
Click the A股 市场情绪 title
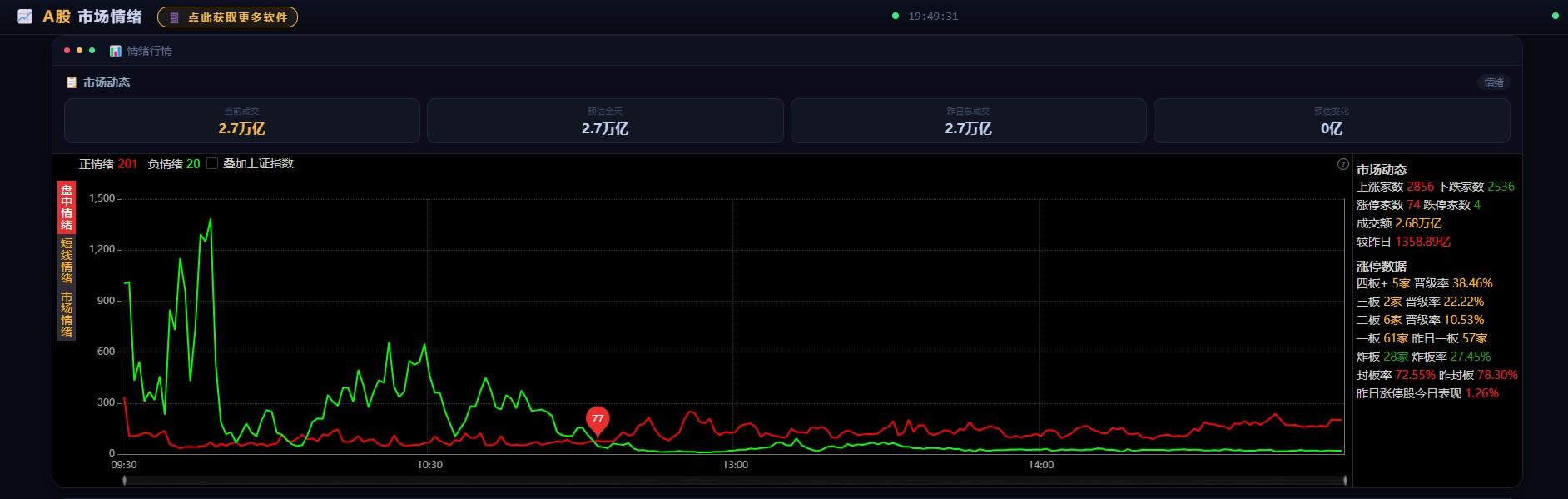pyautogui.click(x=92, y=17)
